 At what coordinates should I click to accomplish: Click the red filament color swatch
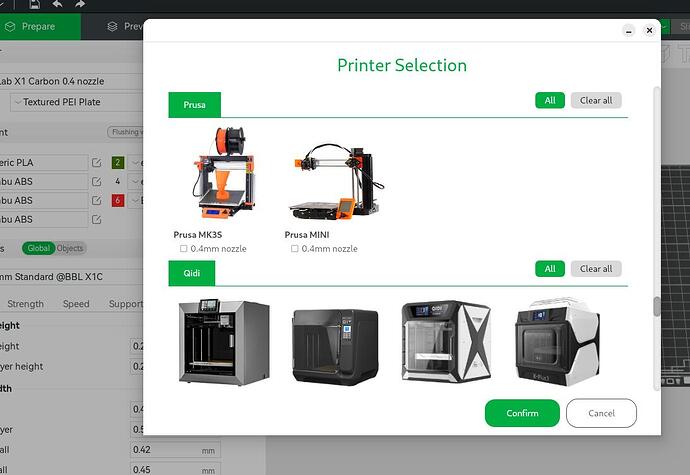coord(117,200)
